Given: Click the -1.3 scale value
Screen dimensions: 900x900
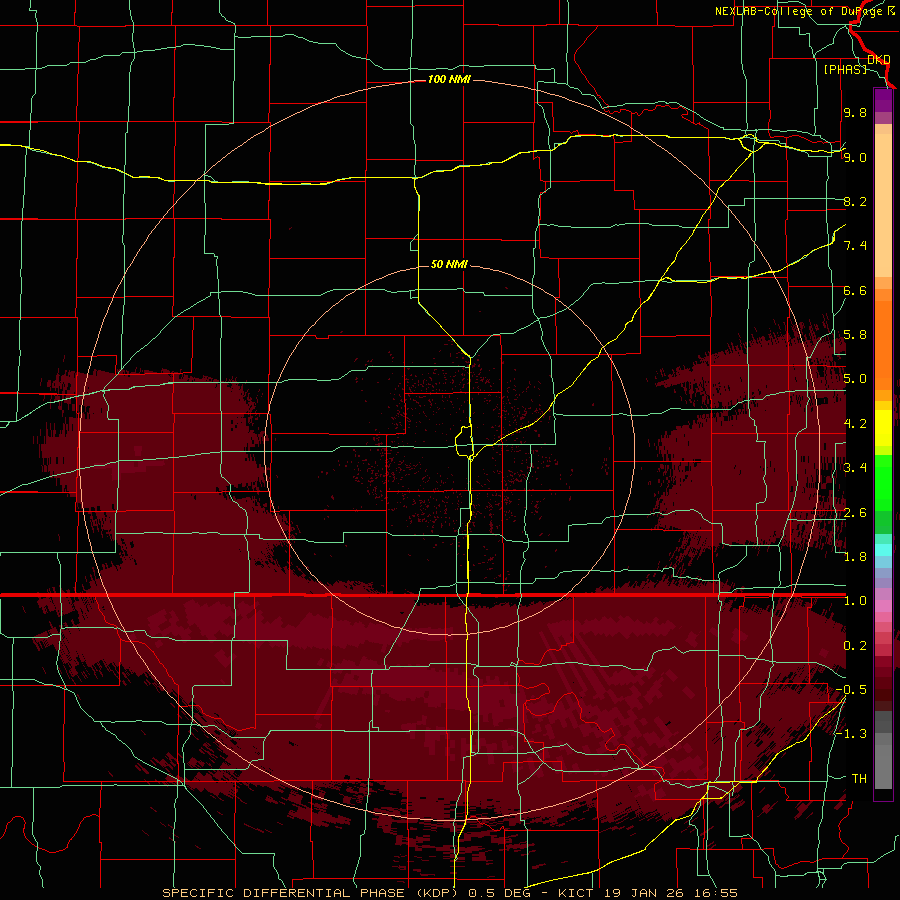Looking at the screenshot, I should click(851, 734).
